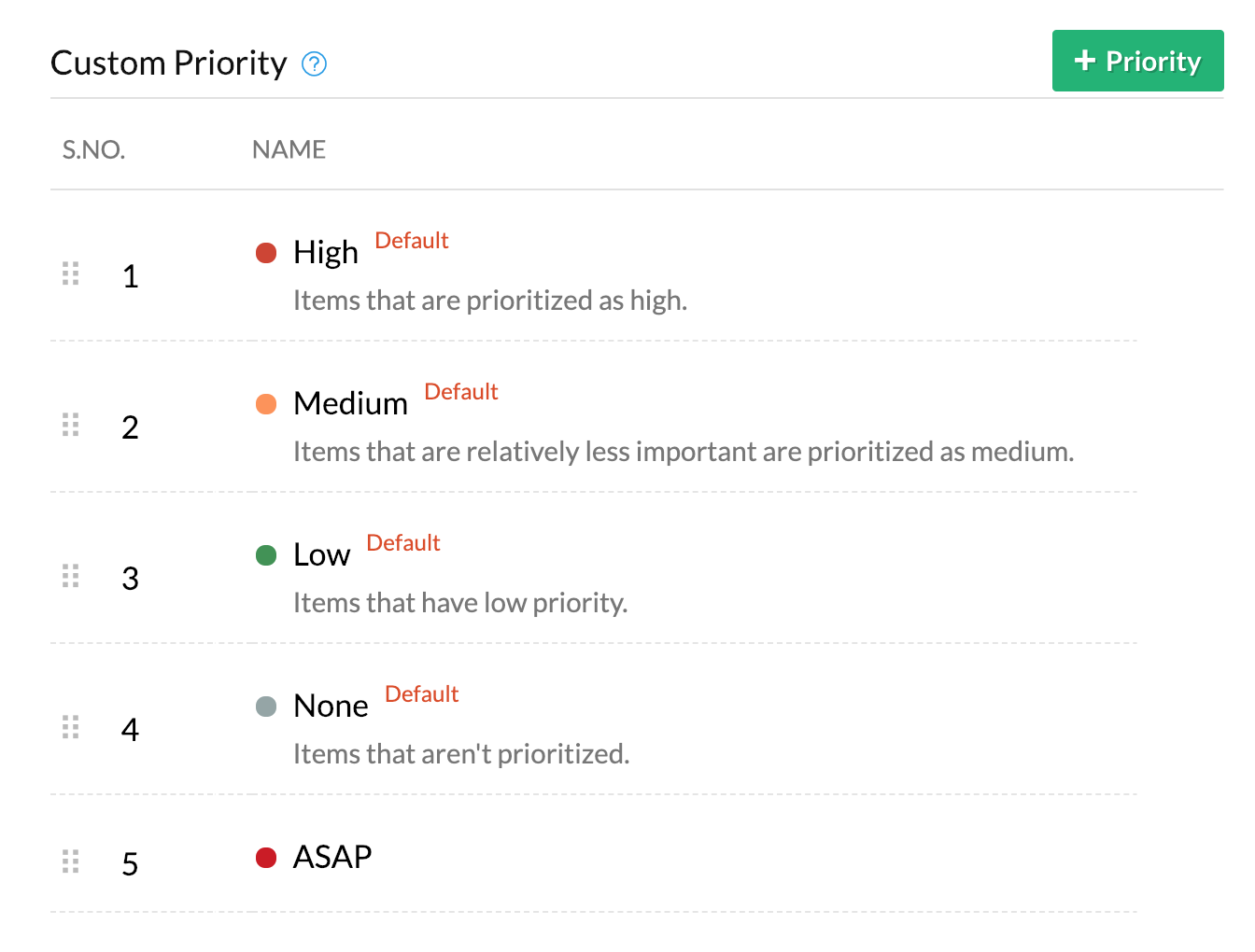1255x952 pixels.
Task: Click the help question mark icon
Action: (315, 63)
